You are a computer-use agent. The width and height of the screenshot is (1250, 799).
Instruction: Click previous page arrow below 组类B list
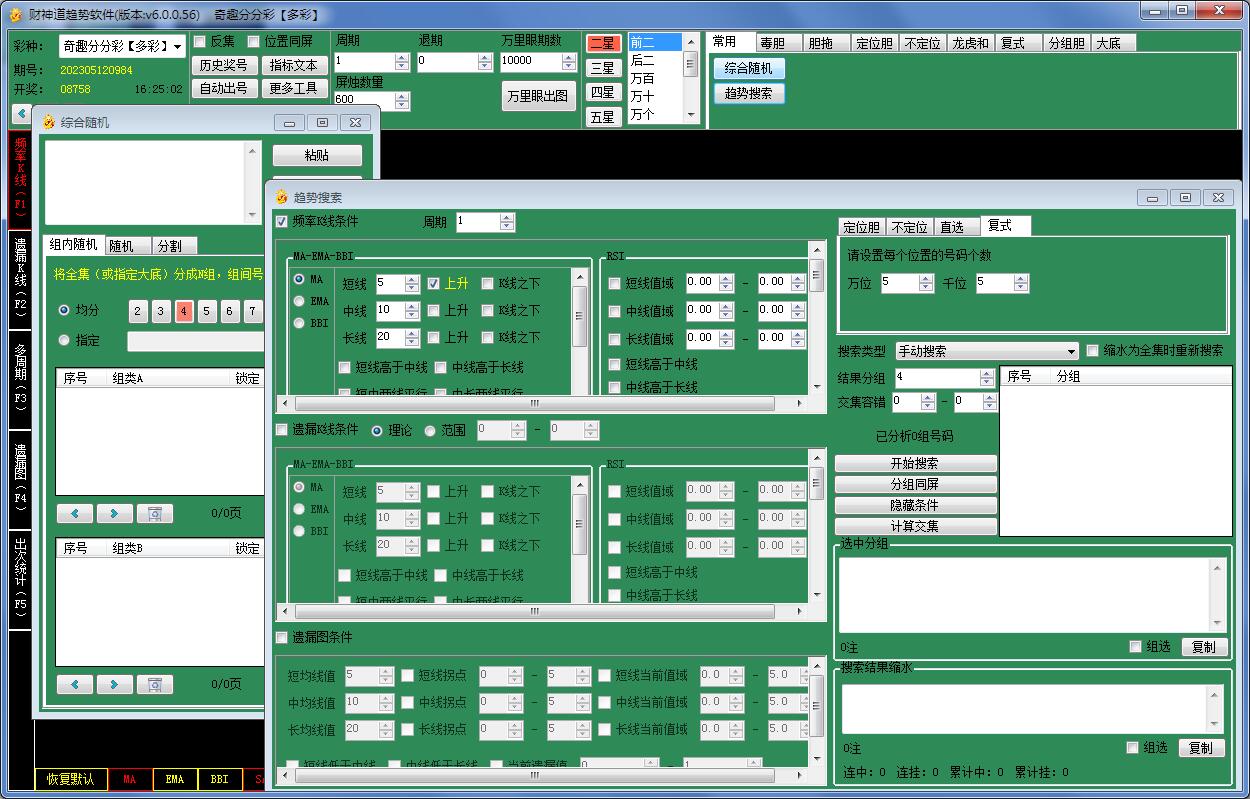[x=75, y=684]
